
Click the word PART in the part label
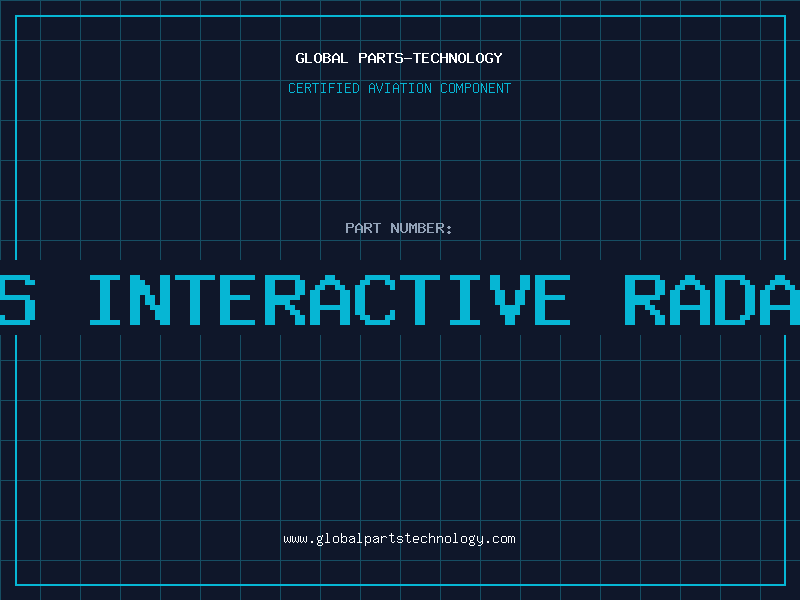click(364, 228)
